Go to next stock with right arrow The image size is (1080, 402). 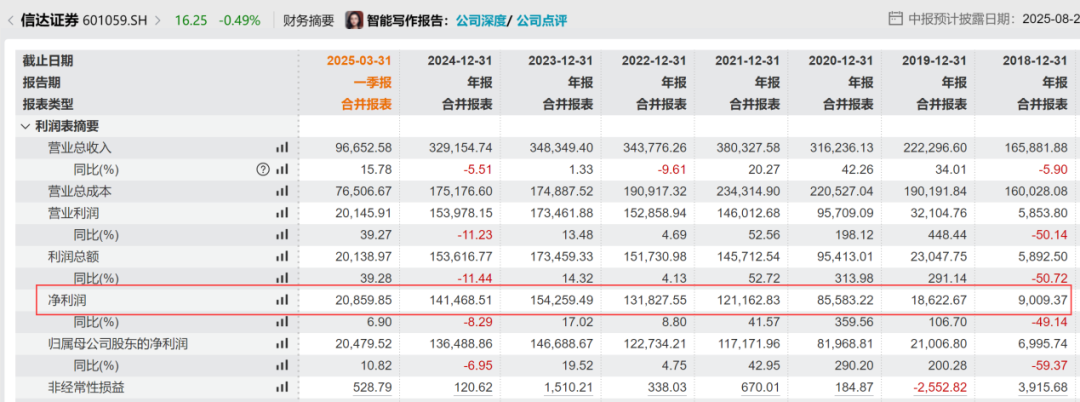pyautogui.click(x=158, y=21)
